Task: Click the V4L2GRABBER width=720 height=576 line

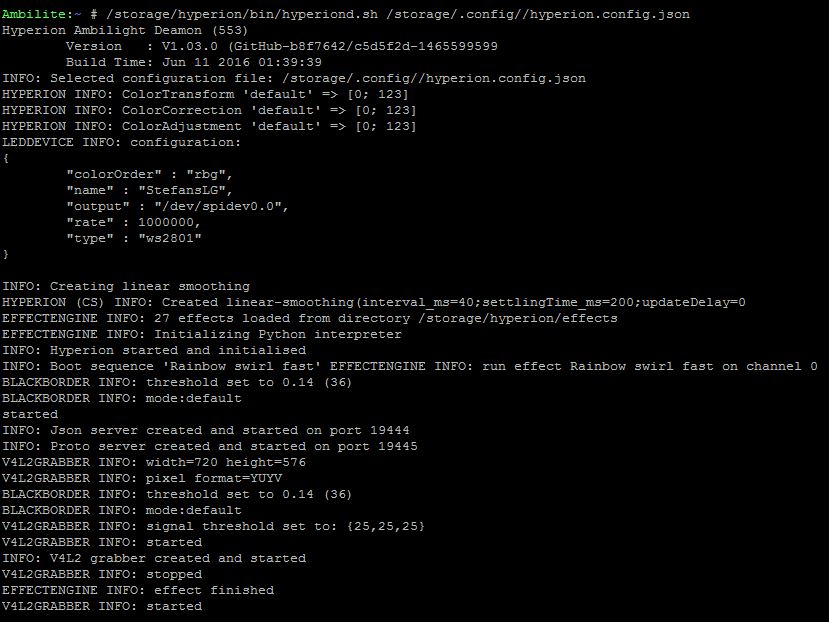Action: (154, 462)
